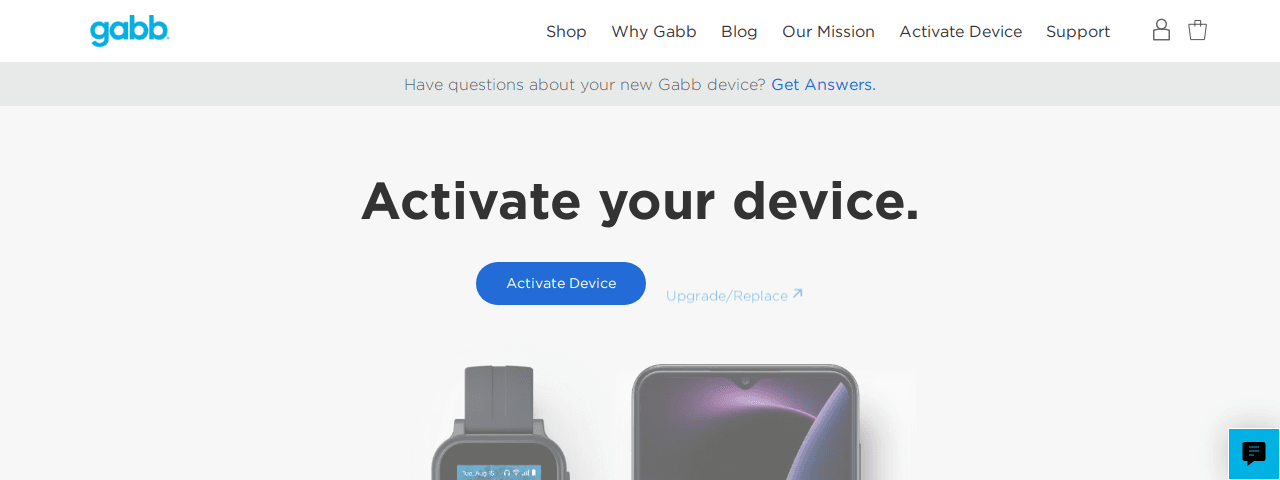Open the Support menu item
The height and width of the screenshot is (480, 1280).
click(1078, 32)
